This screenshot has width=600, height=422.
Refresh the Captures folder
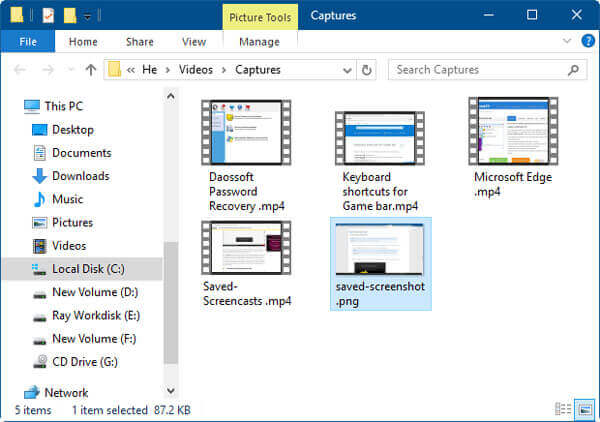[x=366, y=70]
